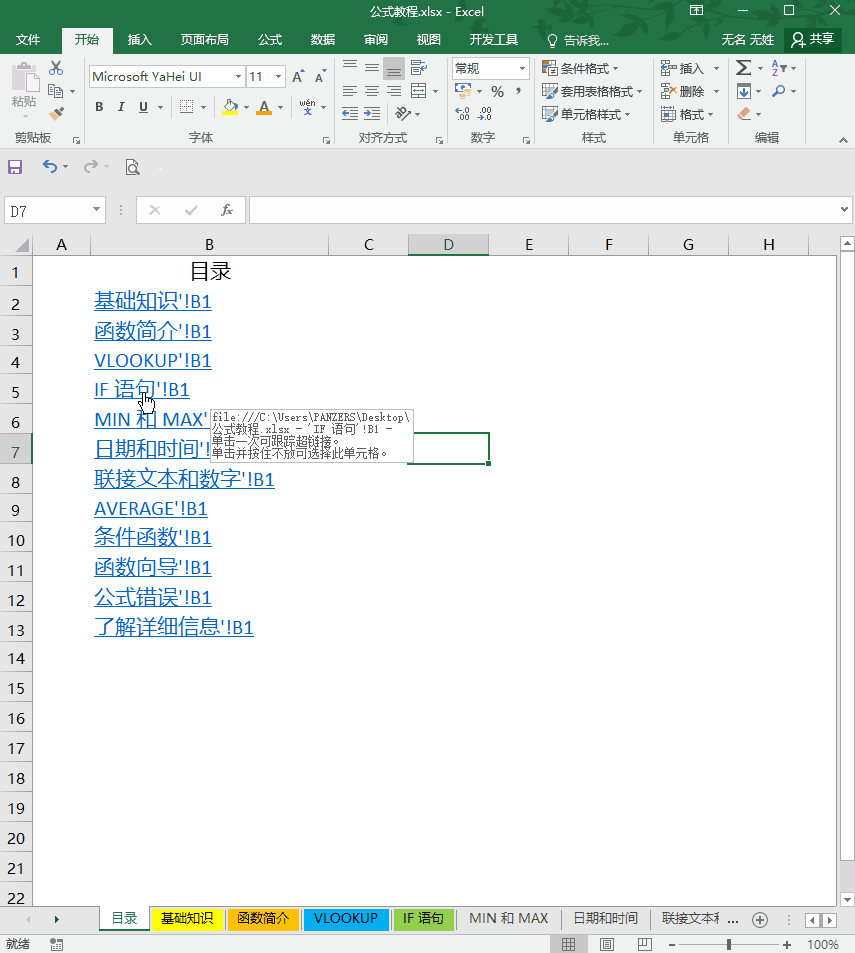Viewport: 855px width, 953px height.
Task: Align text to the right
Action: pyautogui.click(x=394, y=91)
